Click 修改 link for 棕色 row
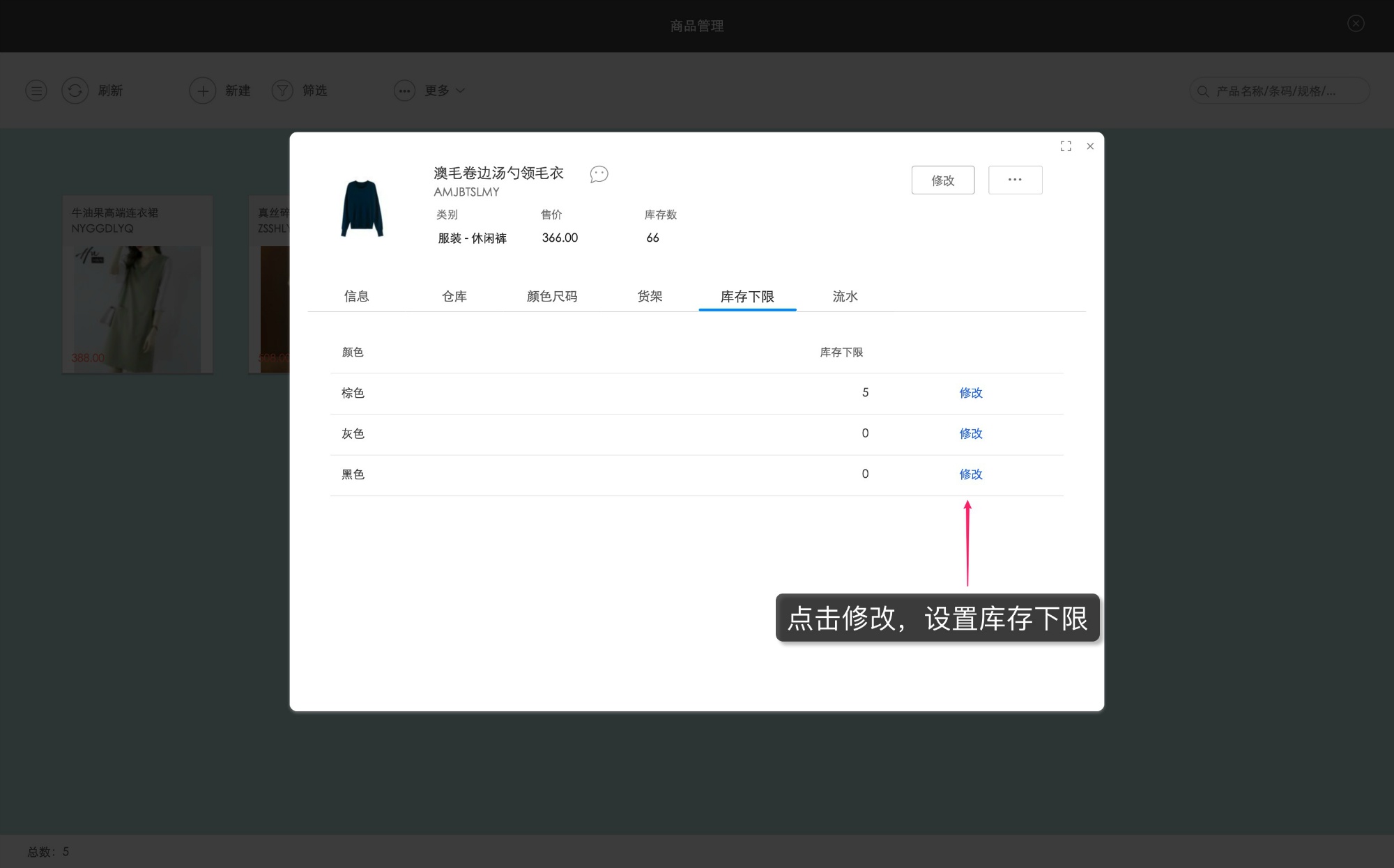This screenshot has height=868, width=1394. click(971, 393)
